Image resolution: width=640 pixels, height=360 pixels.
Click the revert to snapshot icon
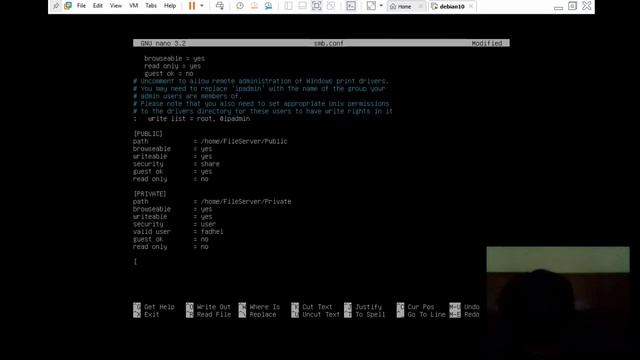point(254,6)
